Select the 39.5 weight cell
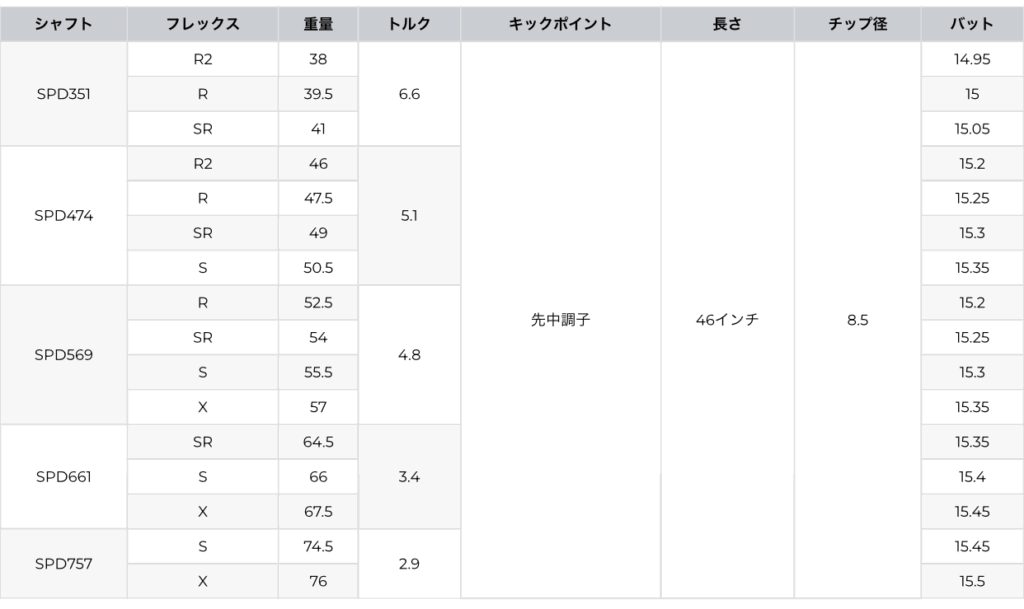The height and width of the screenshot is (609, 1024). click(318, 94)
